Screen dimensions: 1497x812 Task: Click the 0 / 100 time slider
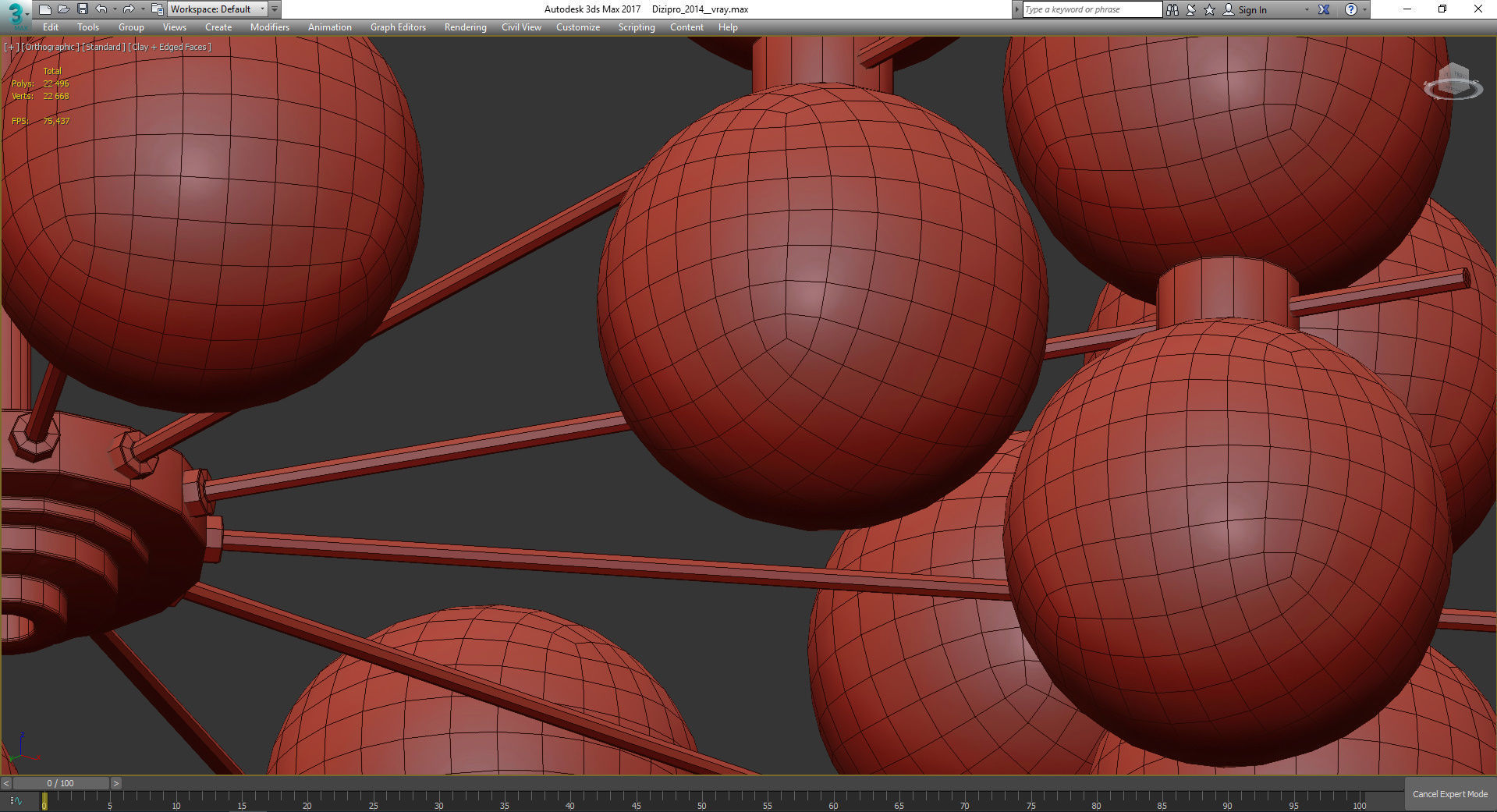click(61, 783)
